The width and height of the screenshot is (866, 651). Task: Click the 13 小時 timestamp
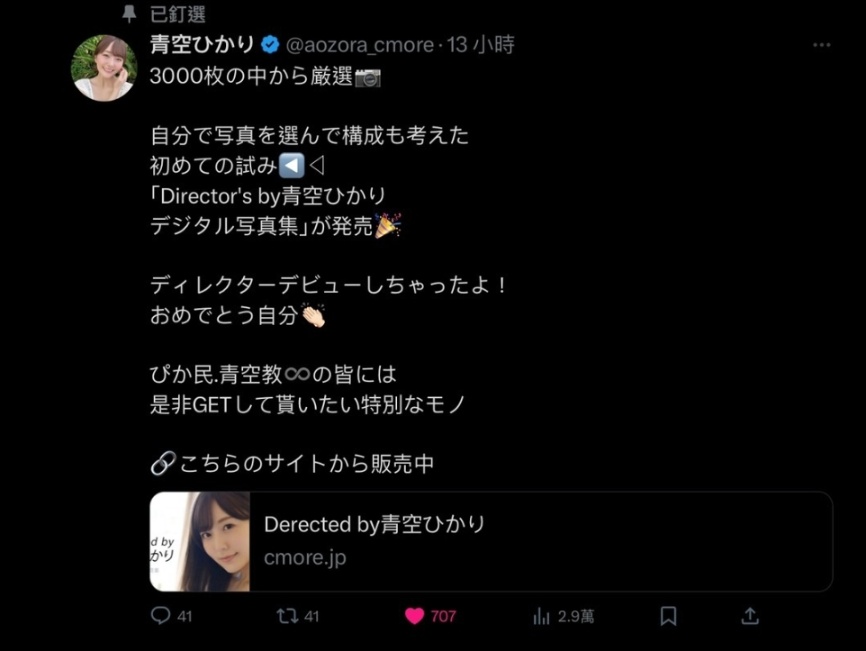(x=481, y=45)
